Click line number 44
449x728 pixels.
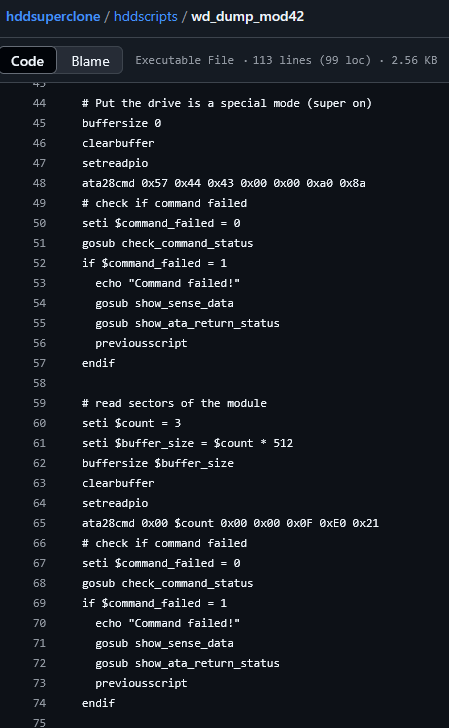point(39,103)
